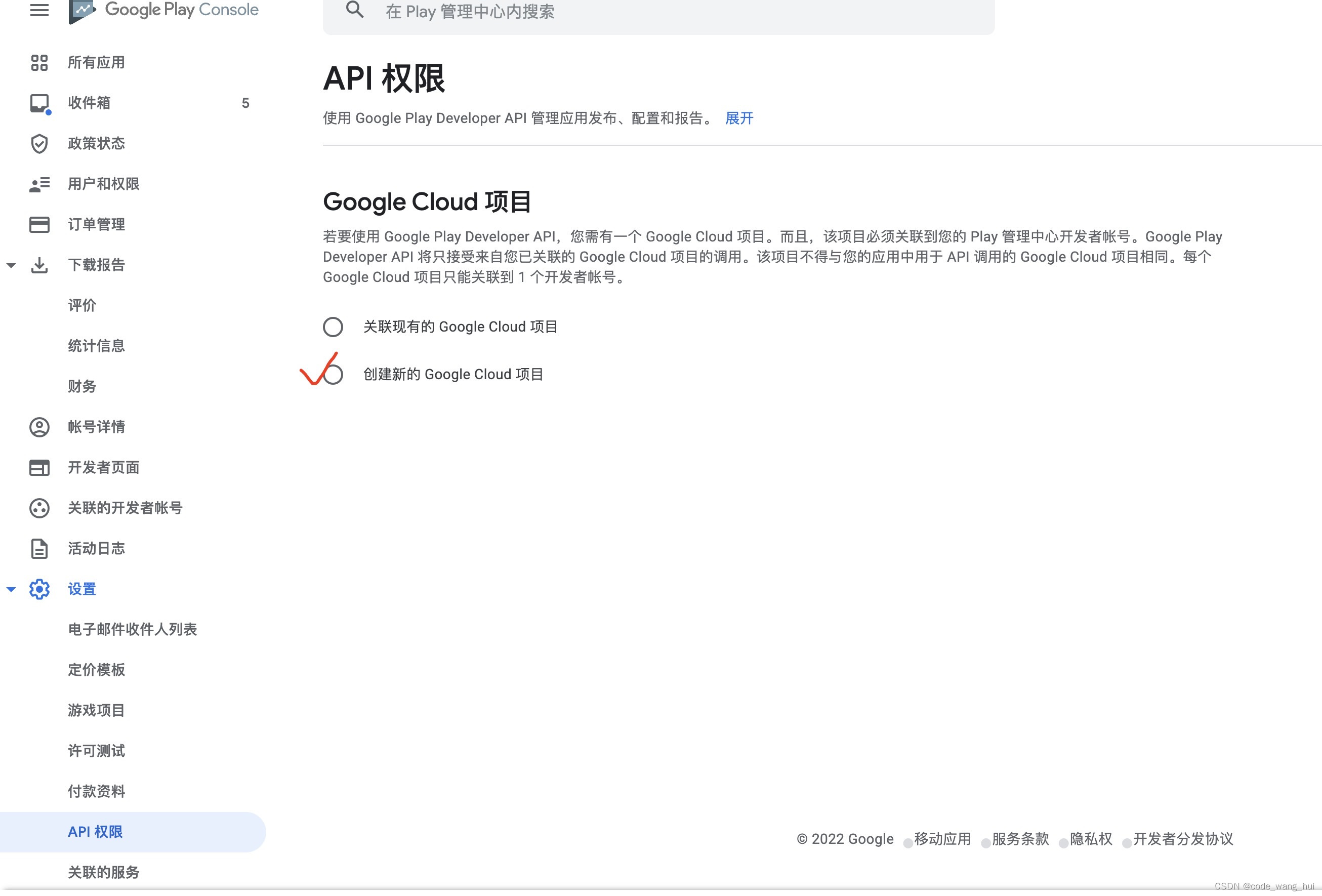Viewport: 1322px width, 896px height.
Task: Select 关联现有的 Google Cloud 项目 option
Action: [x=334, y=327]
